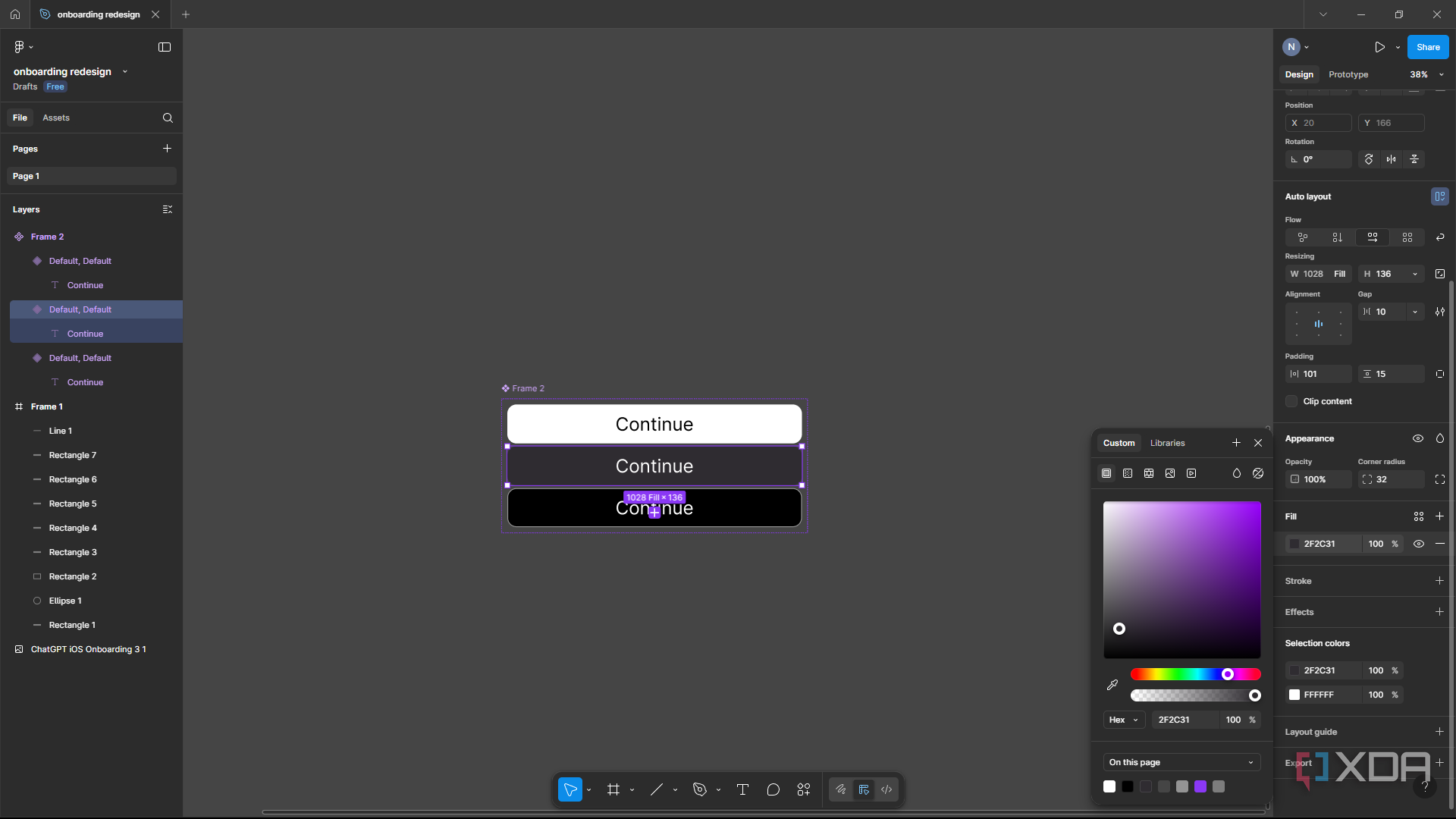This screenshot has height=819, width=1456.
Task: Pick color with the eyedropper icon
Action: click(1112, 685)
